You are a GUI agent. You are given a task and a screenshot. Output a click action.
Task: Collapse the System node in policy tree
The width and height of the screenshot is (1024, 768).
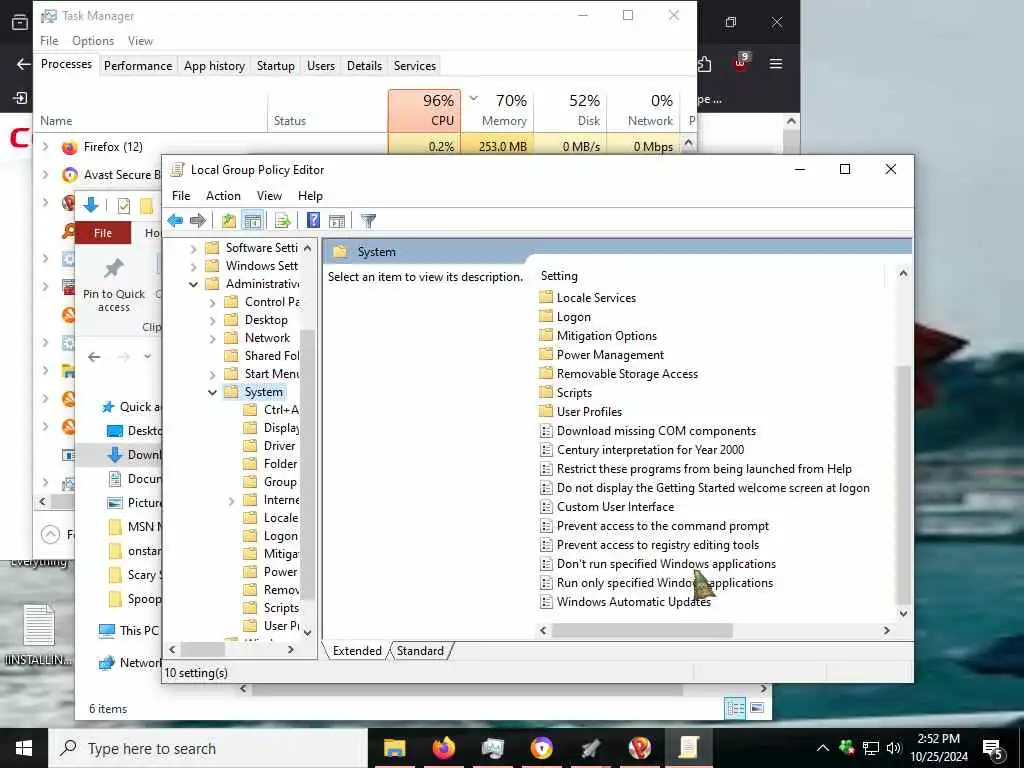[212, 392]
